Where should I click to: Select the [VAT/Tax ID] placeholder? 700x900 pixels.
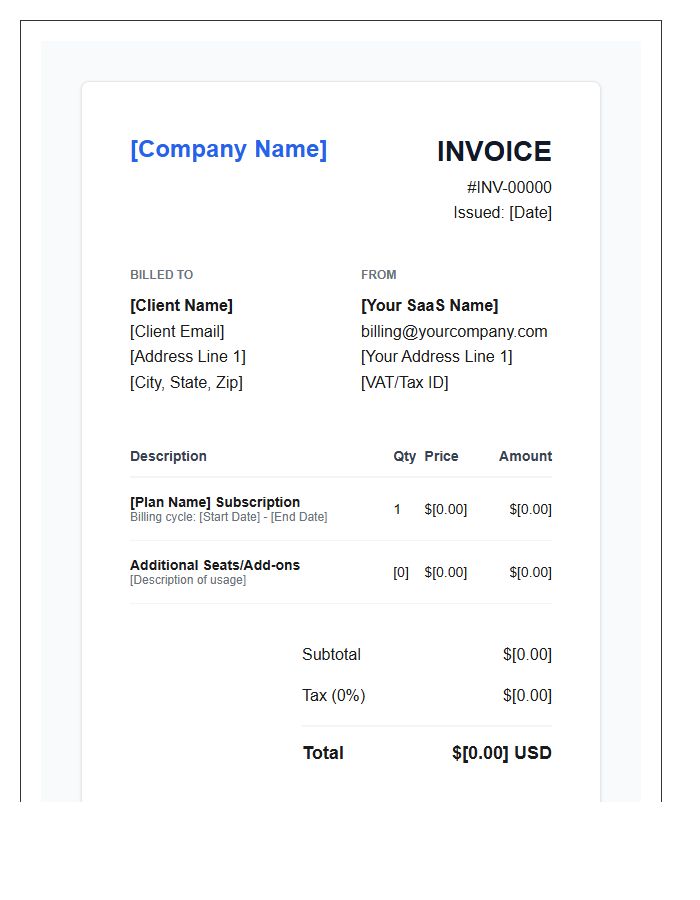tap(405, 382)
